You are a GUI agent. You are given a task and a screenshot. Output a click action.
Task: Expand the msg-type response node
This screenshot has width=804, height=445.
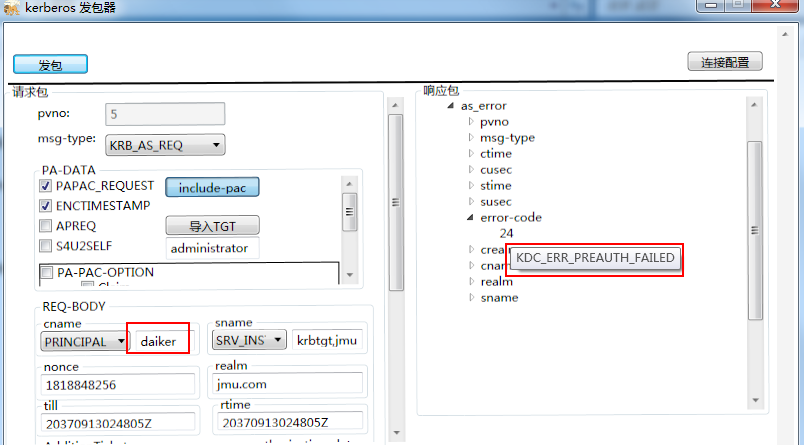pyautogui.click(x=471, y=137)
